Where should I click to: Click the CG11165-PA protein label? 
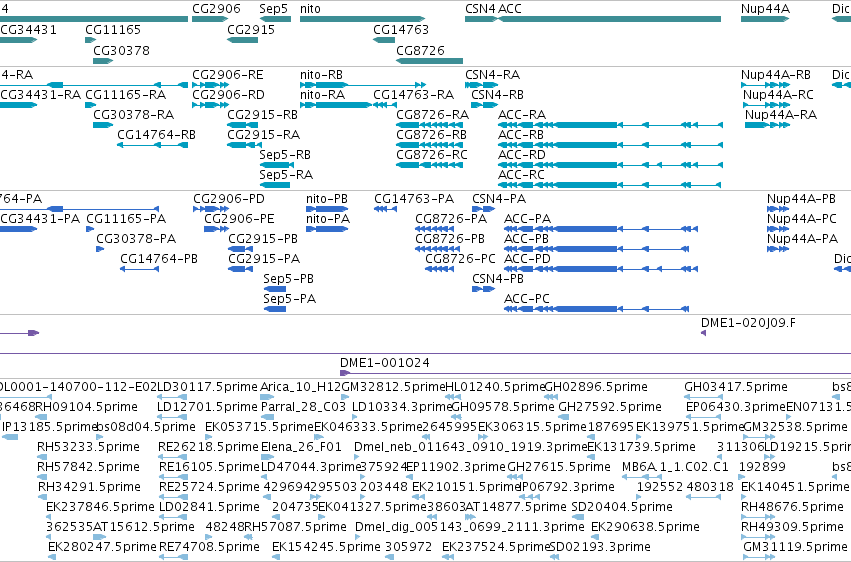[126, 219]
